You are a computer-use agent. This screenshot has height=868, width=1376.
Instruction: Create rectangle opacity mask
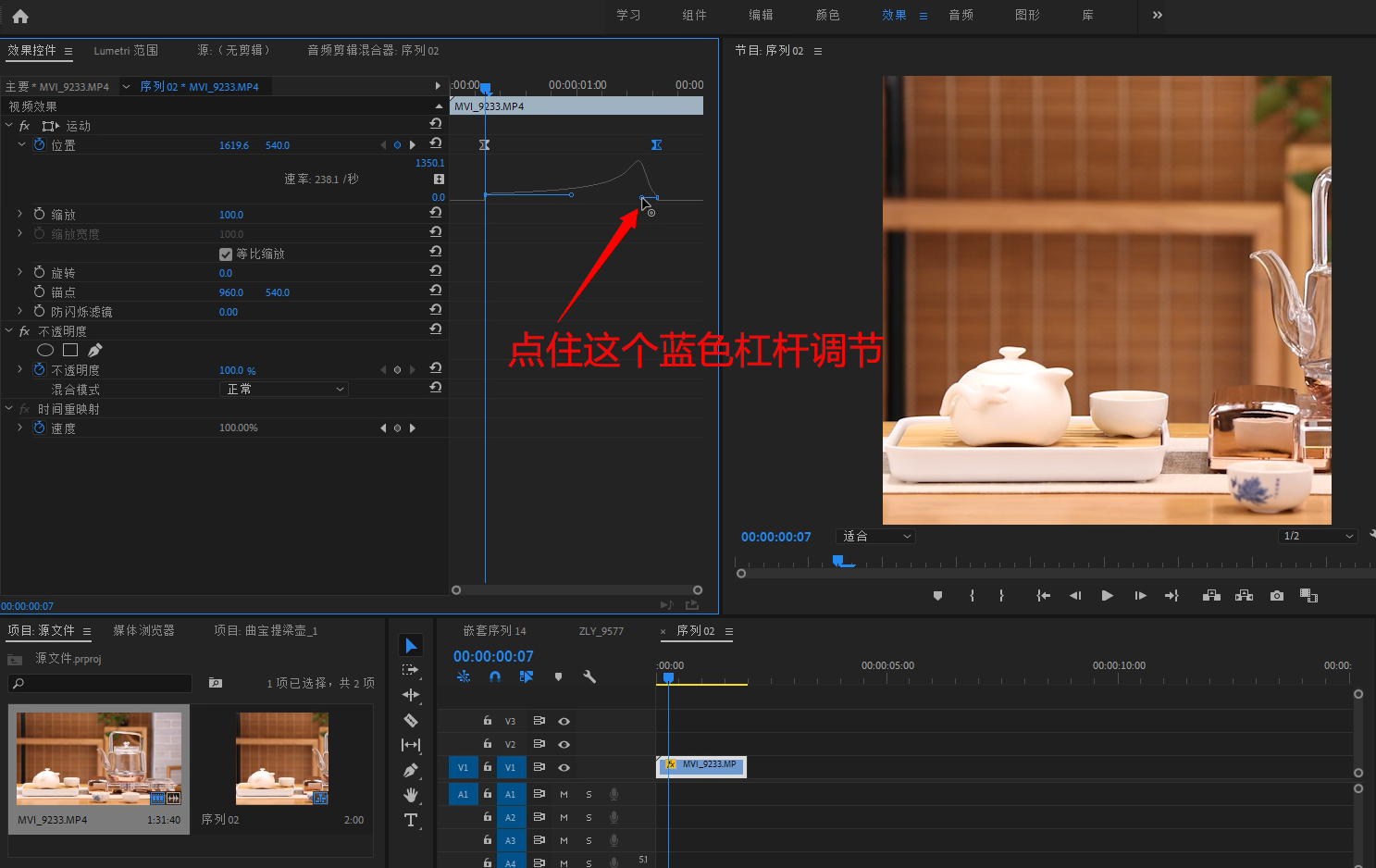(70, 350)
